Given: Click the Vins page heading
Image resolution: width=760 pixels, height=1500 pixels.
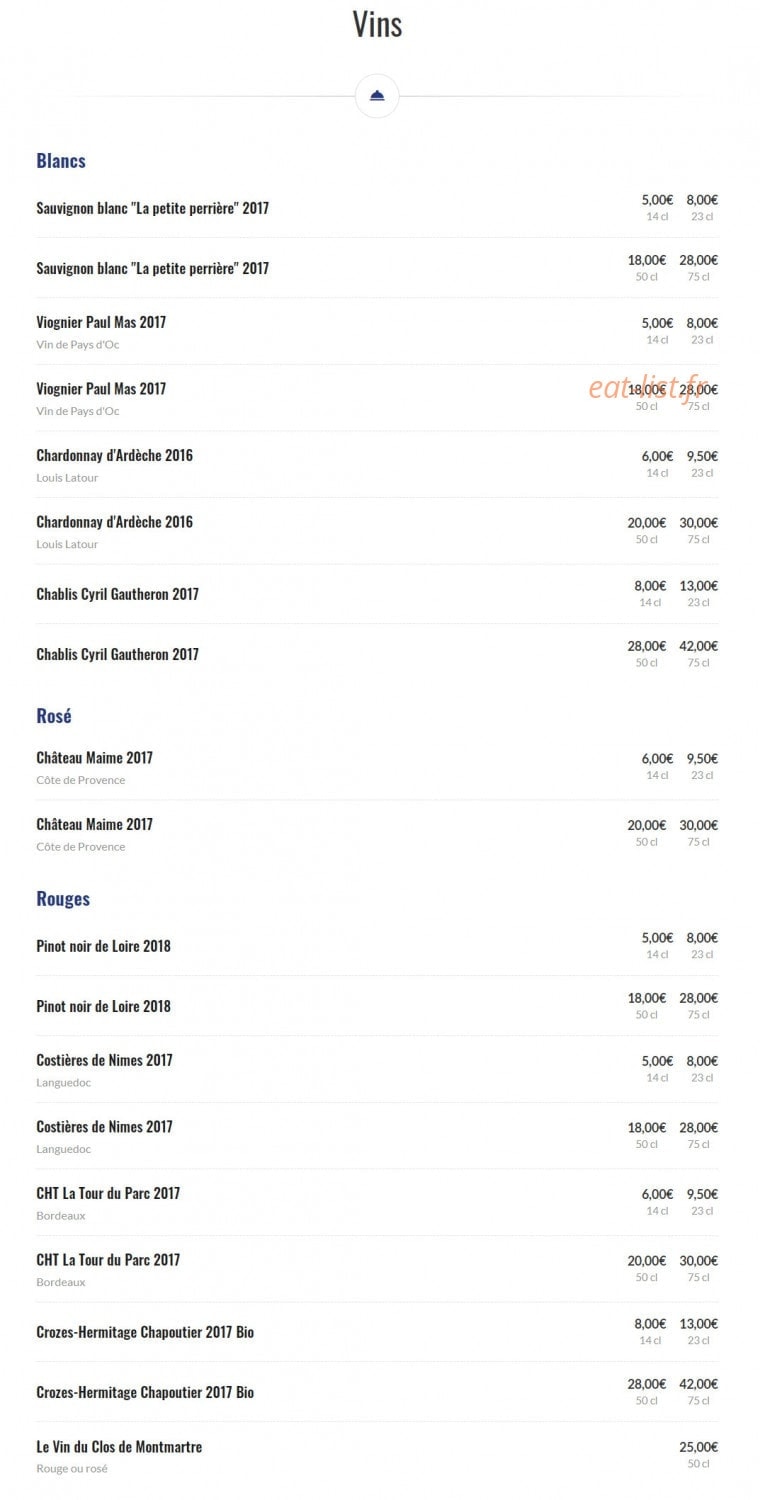Looking at the screenshot, I should point(377,23).
